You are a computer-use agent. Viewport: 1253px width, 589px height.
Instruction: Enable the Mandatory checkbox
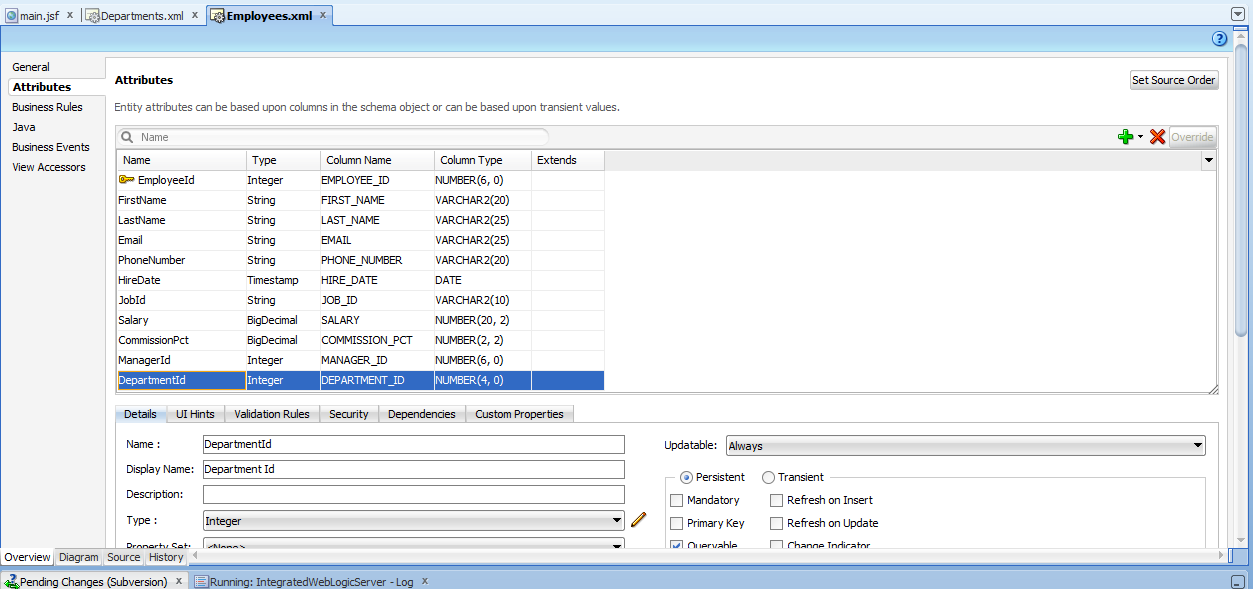point(676,500)
